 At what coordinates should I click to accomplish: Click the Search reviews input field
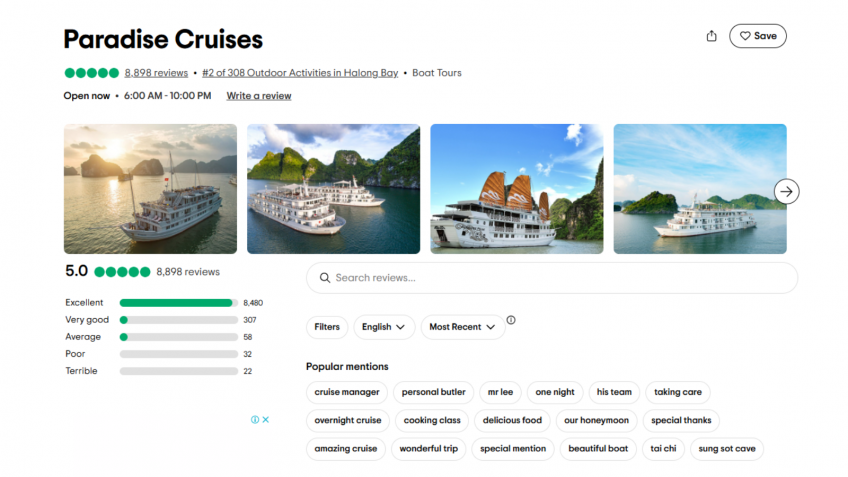tap(551, 278)
